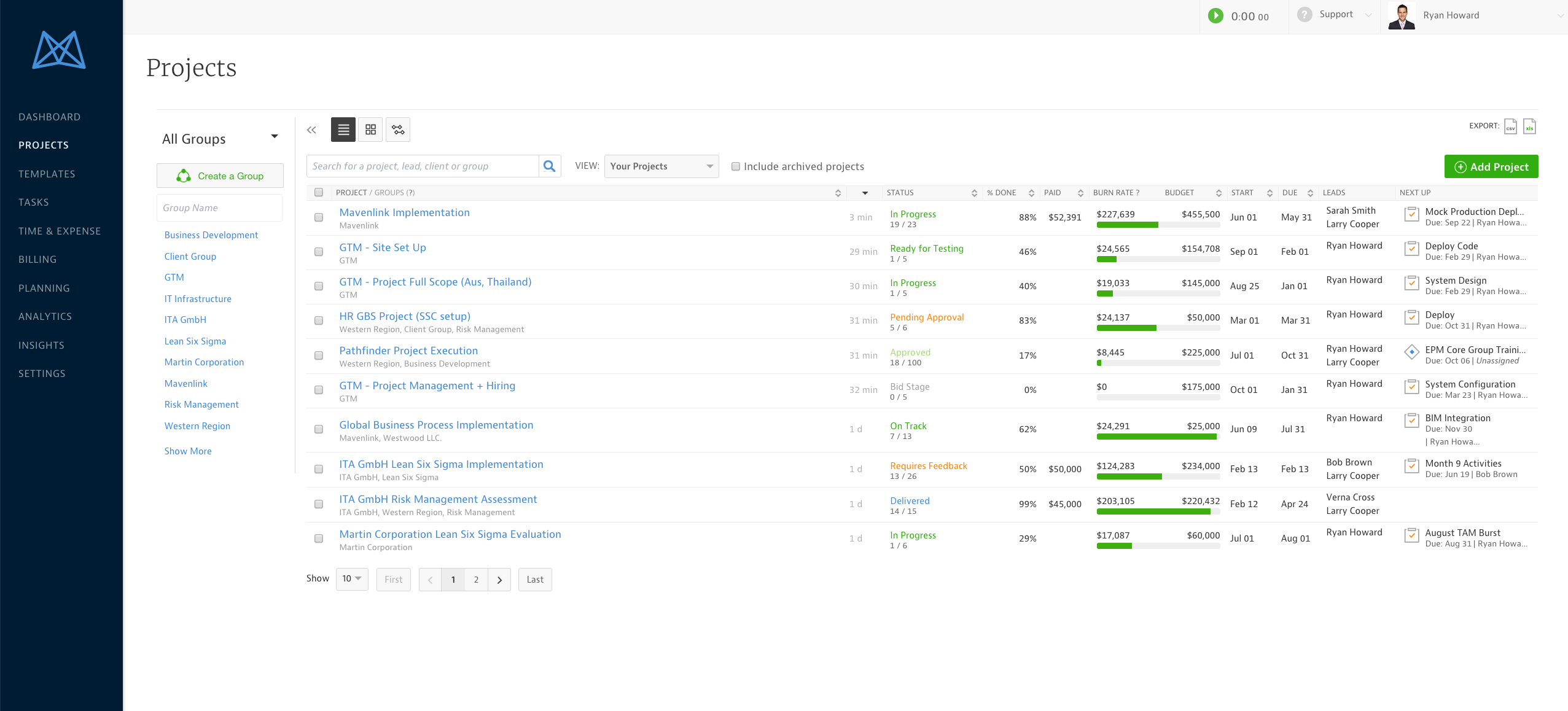Export projects as XLS file
The height and width of the screenshot is (711, 1568).
(1529, 126)
